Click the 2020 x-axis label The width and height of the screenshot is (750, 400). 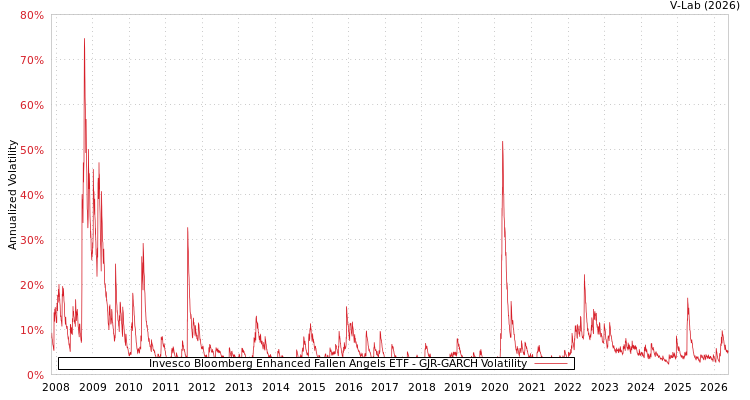pos(495,387)
